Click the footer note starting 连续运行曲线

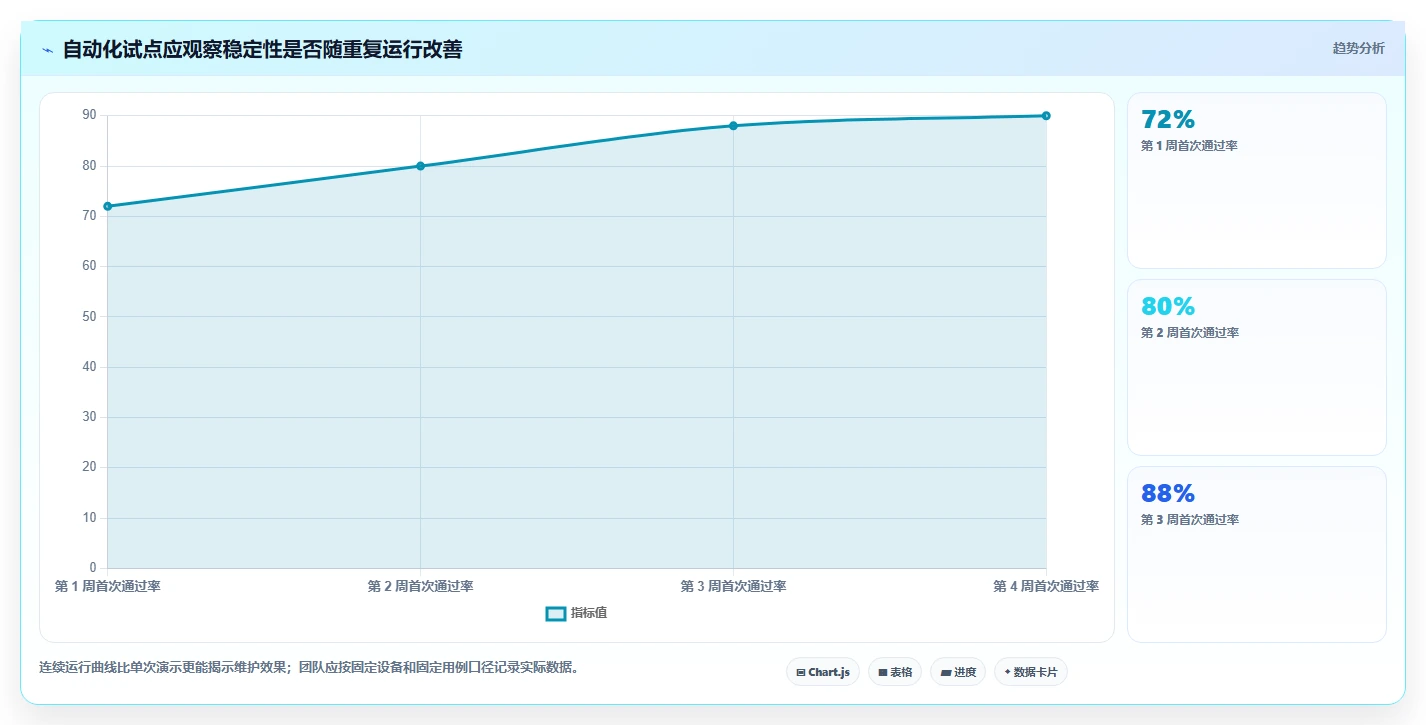(x=309, y=667)
